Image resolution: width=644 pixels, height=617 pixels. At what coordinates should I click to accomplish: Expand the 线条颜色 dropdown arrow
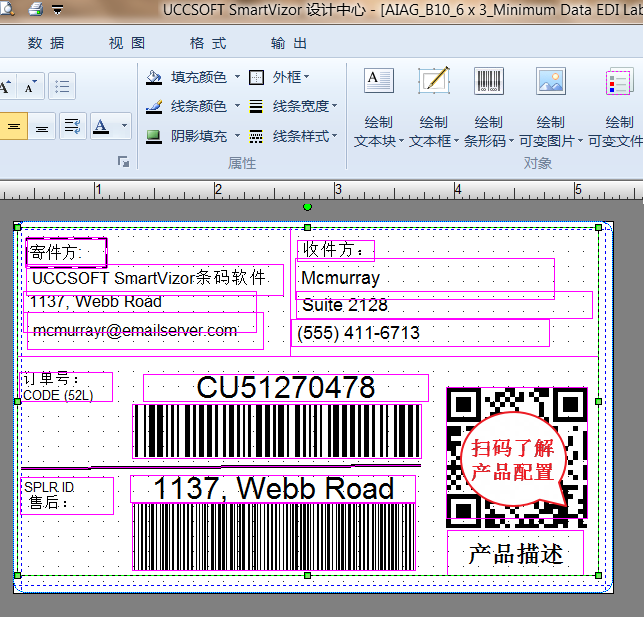(237, 106)
